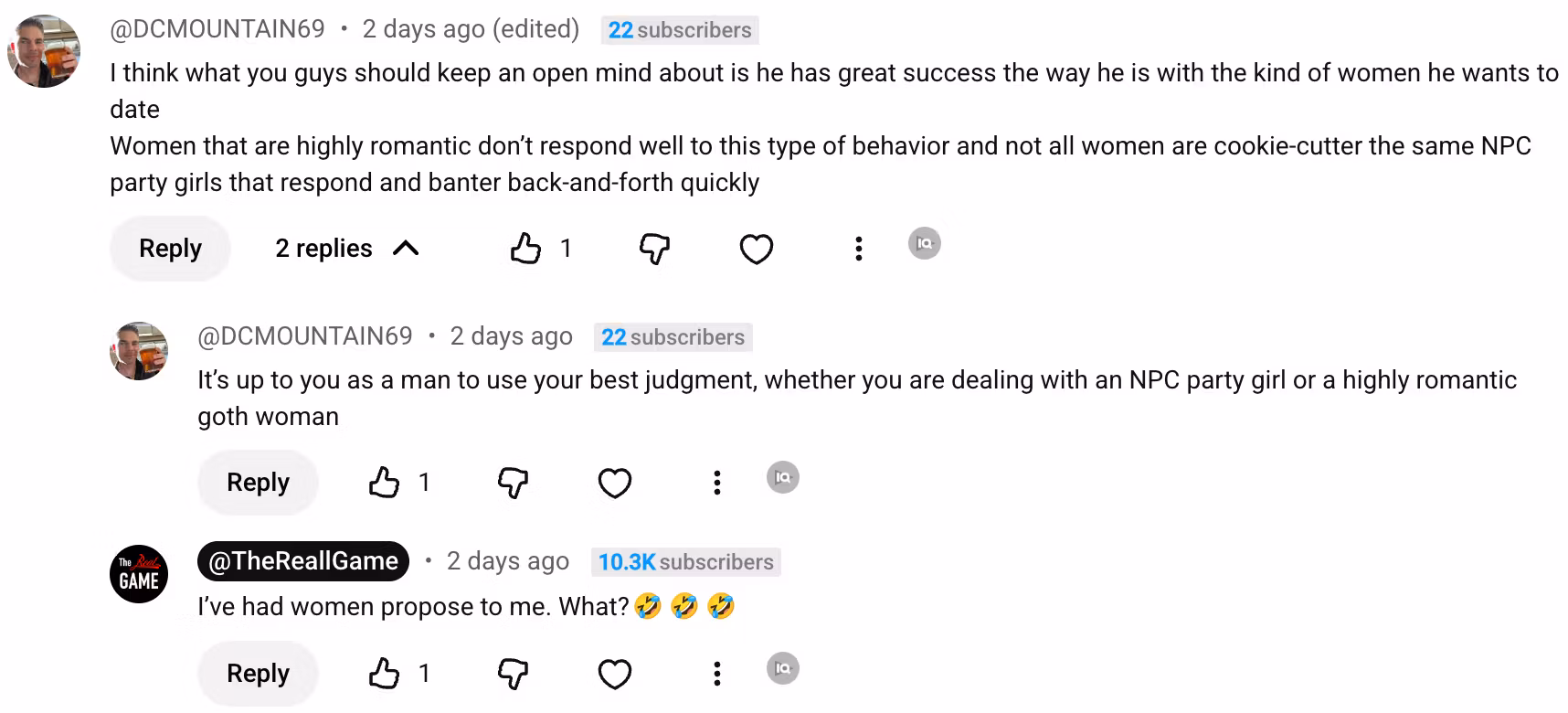Heart the top comment by @DCMOUNTAIN69
1568x713 pixels.
pos(757,249)
